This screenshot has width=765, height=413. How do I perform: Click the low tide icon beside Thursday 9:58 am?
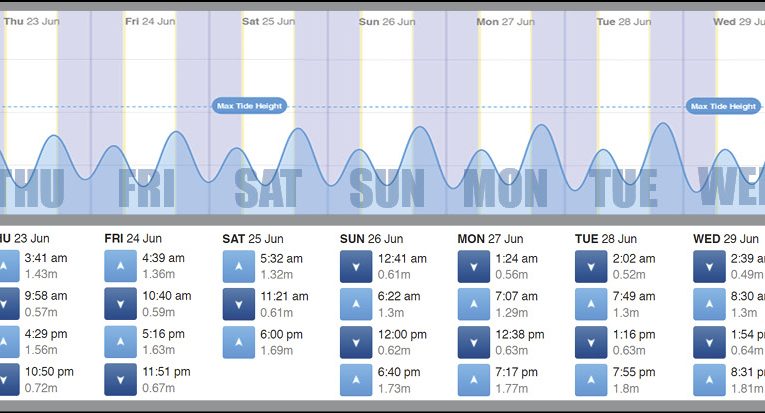3,303
